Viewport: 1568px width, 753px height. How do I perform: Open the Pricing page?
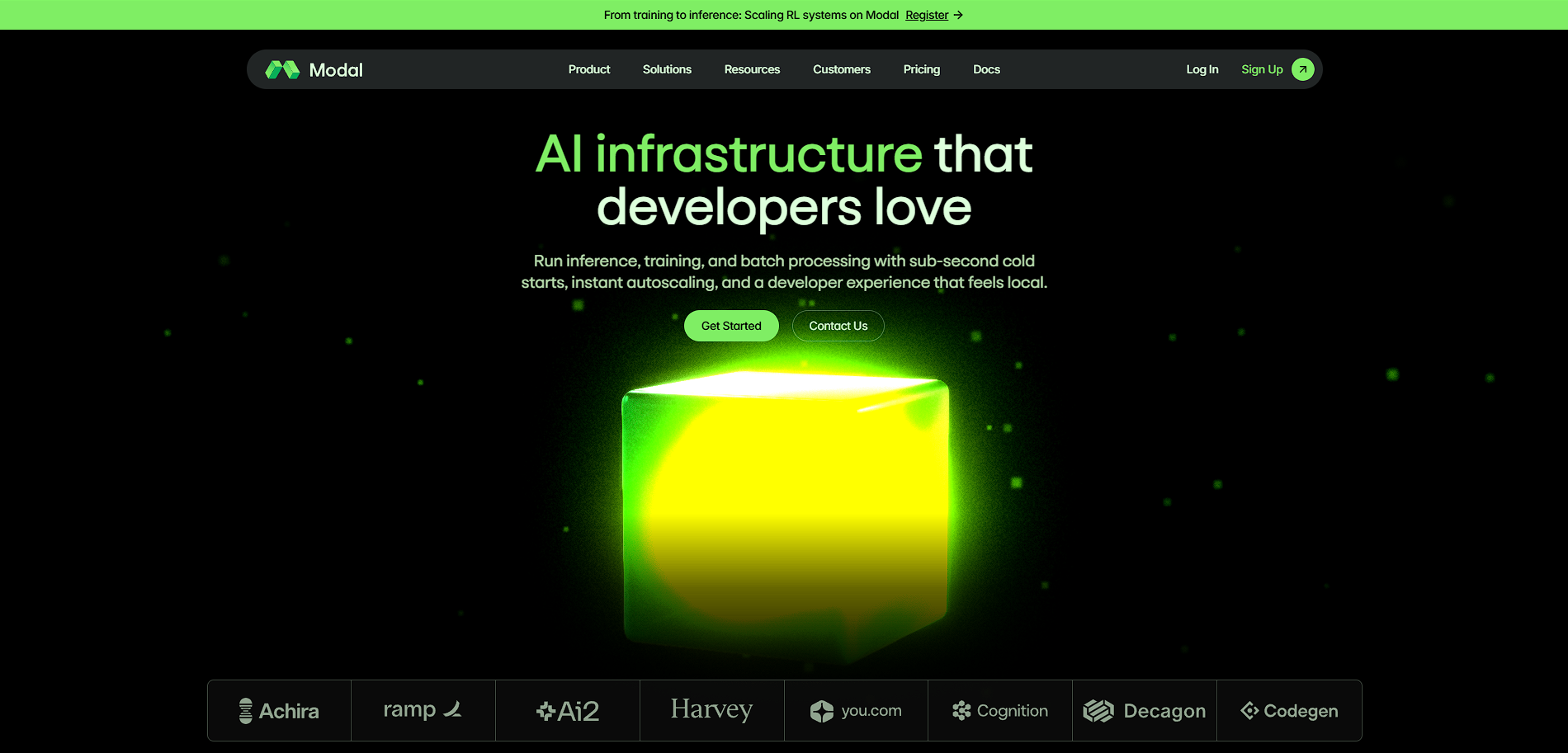point(922,69)
